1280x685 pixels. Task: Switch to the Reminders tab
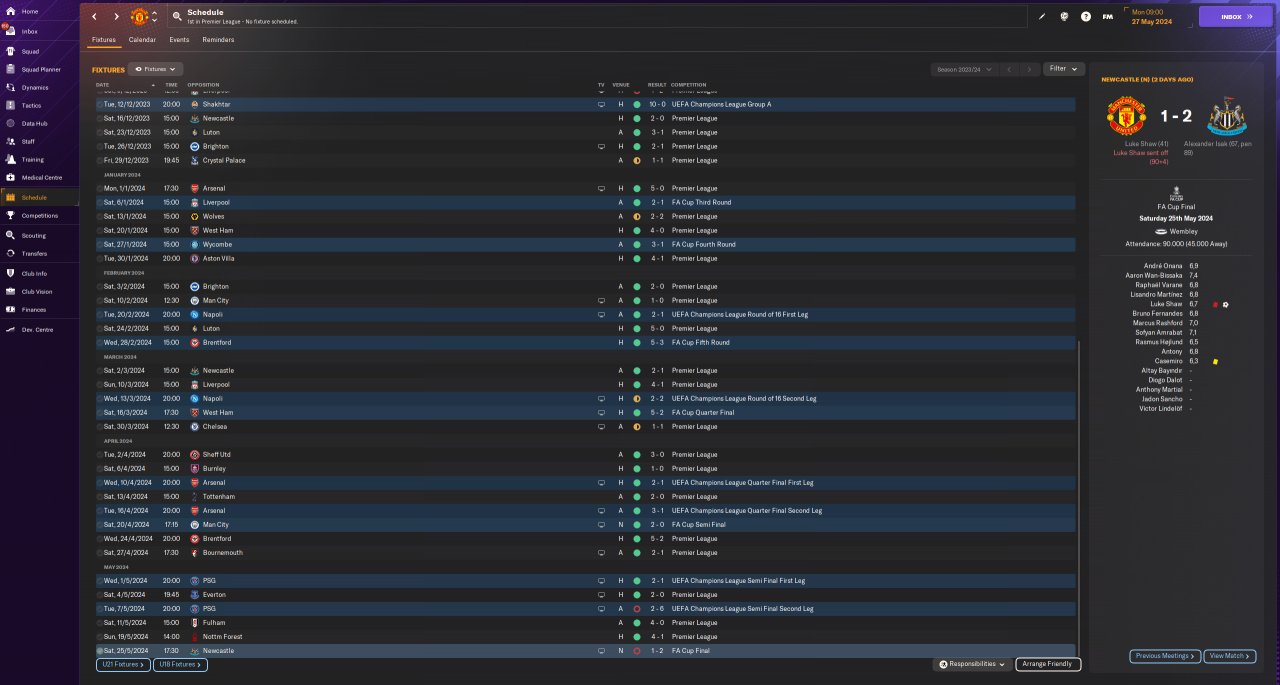coord(218,40)
